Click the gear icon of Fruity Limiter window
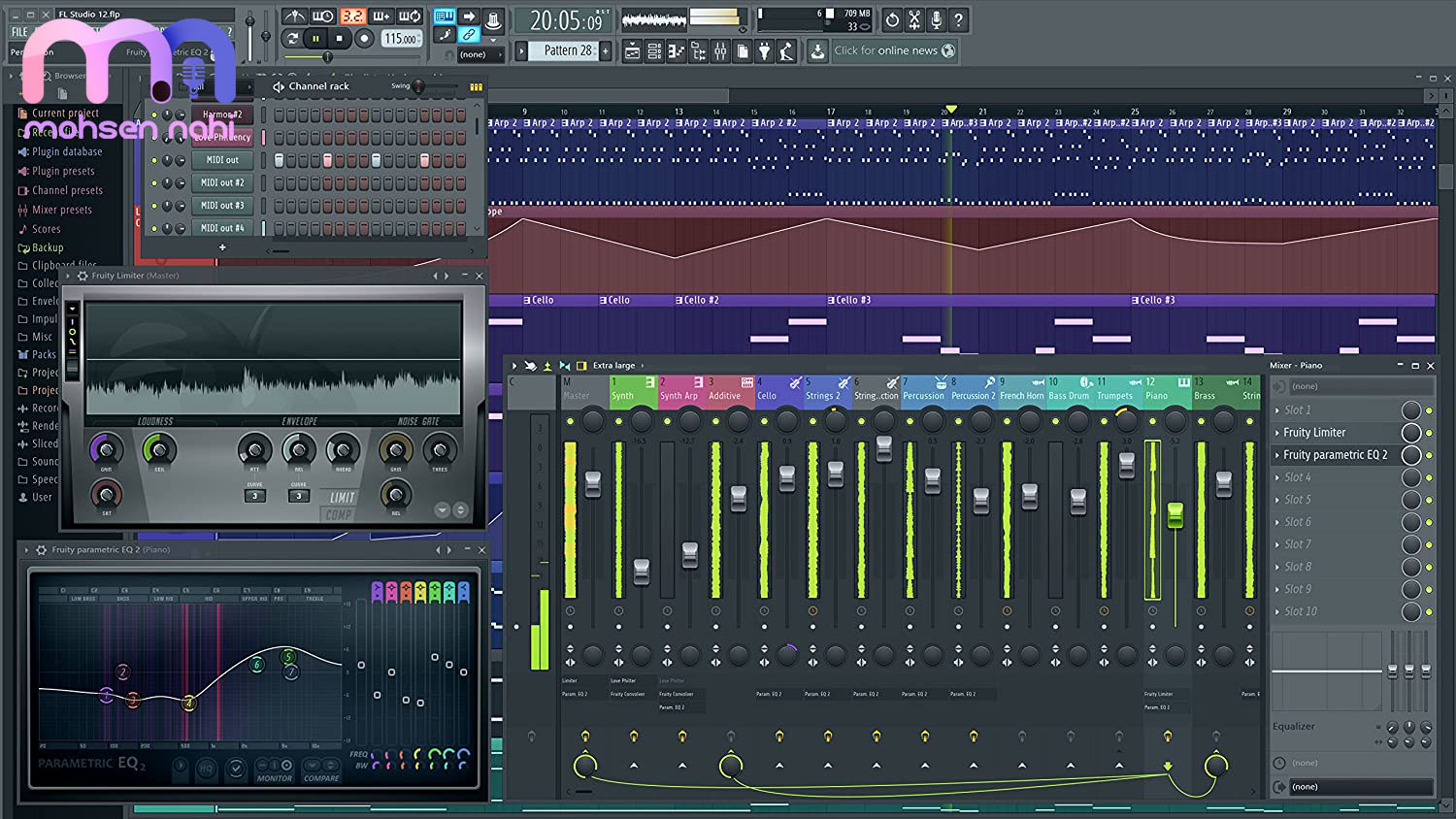The image size is (1456, 819). 83,276
